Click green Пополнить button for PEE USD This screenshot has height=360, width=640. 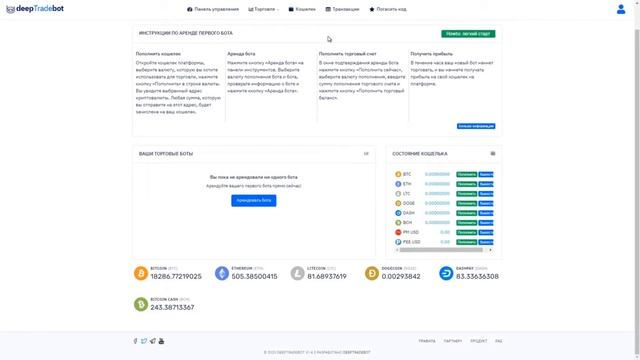467,242
